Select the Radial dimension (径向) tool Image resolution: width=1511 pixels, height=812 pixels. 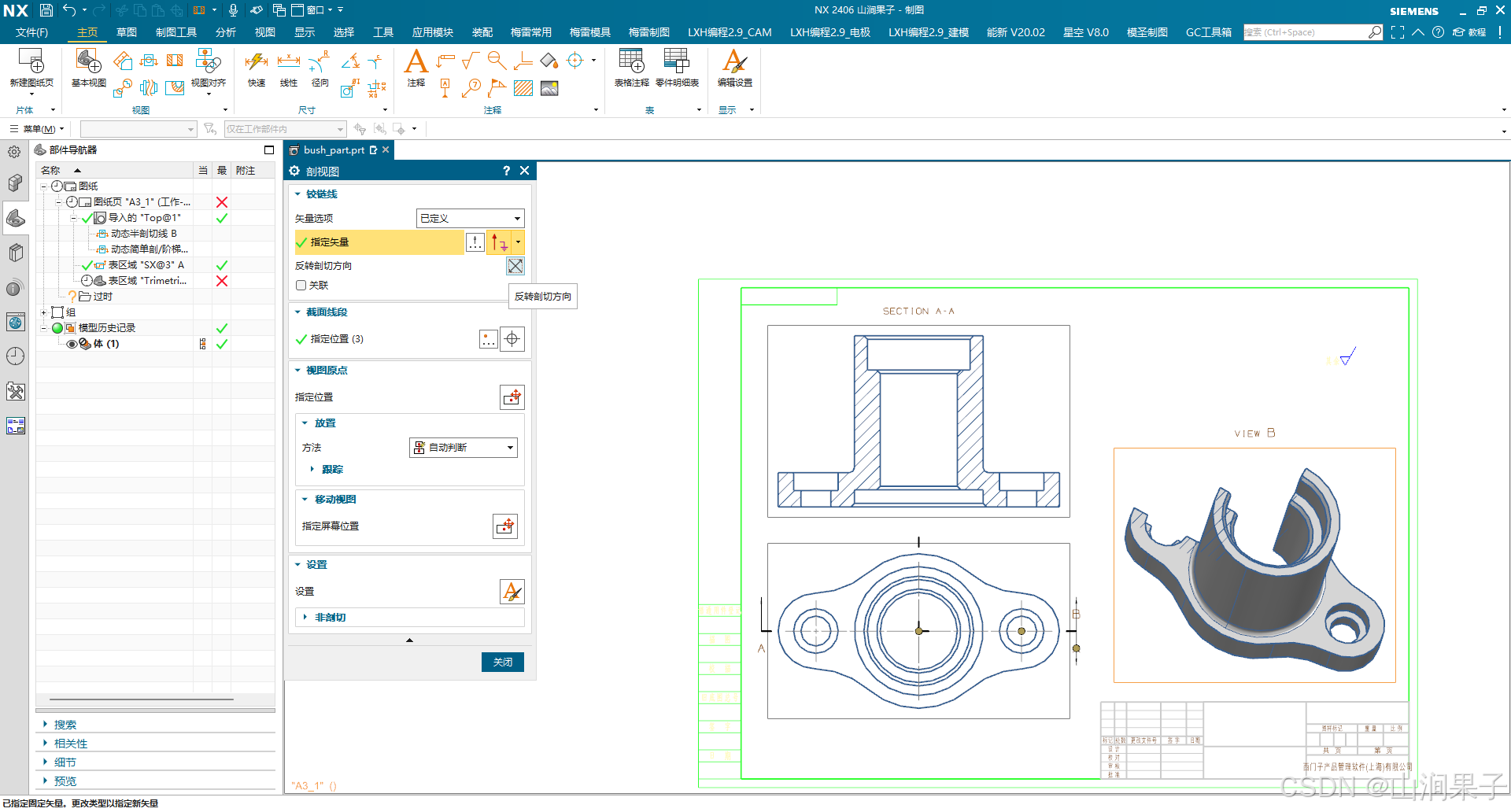coord(320,61)
